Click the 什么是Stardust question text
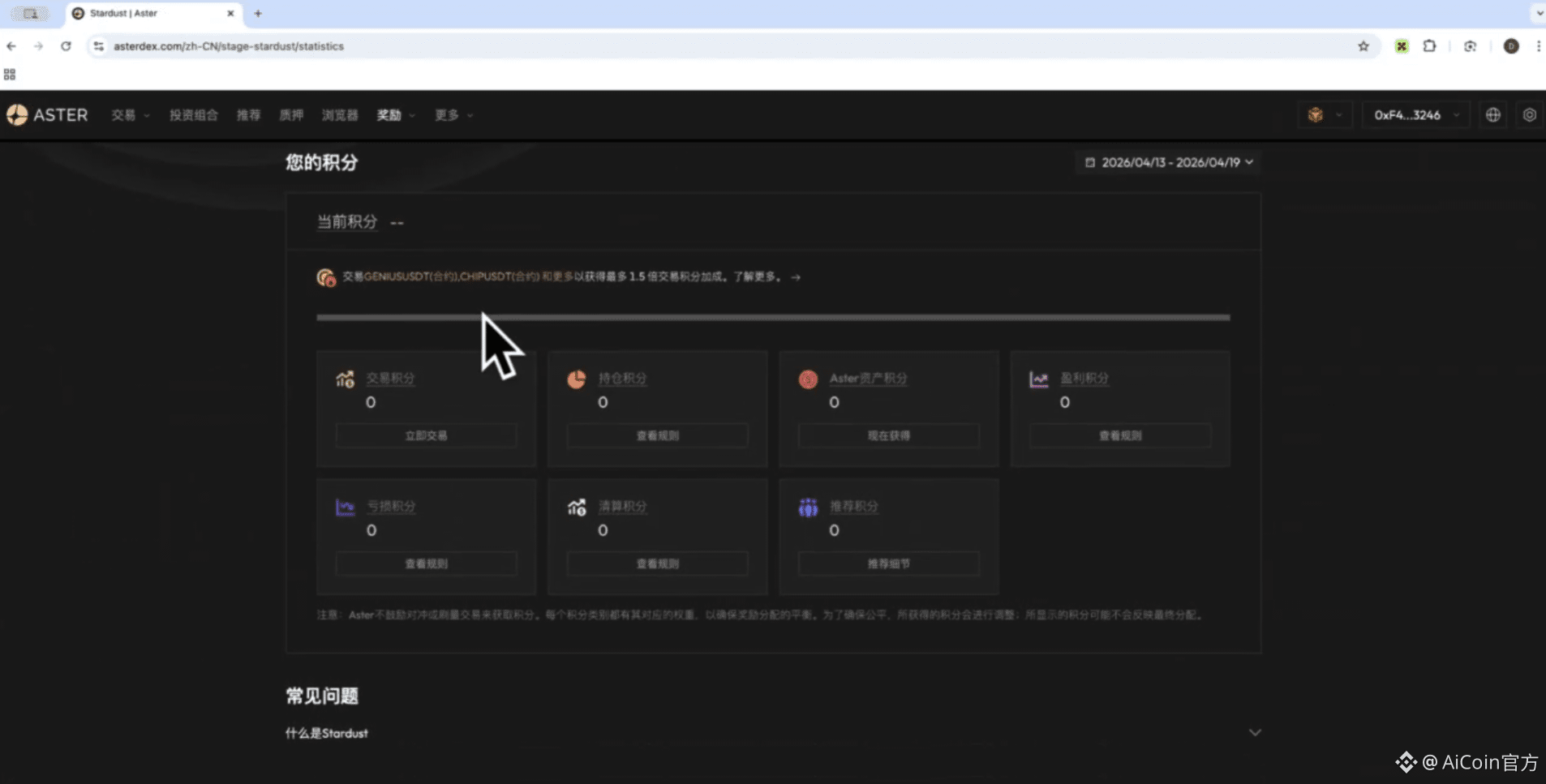The height and width of the screenshot is (784, 1546). [x=327, y=733]
